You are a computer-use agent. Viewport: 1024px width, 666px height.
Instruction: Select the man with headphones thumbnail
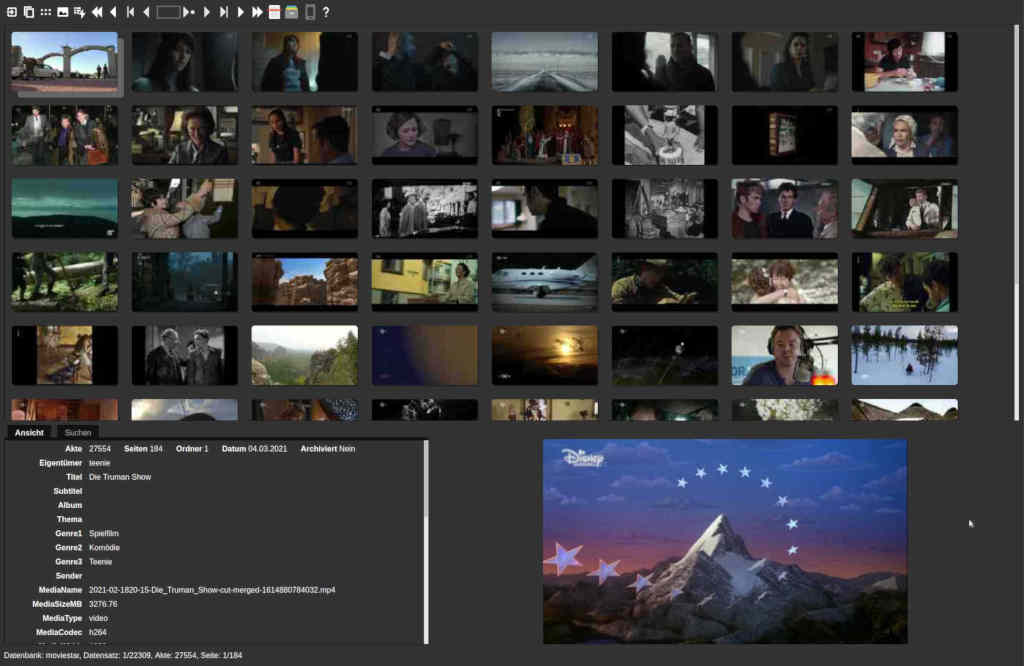[784, 355]
